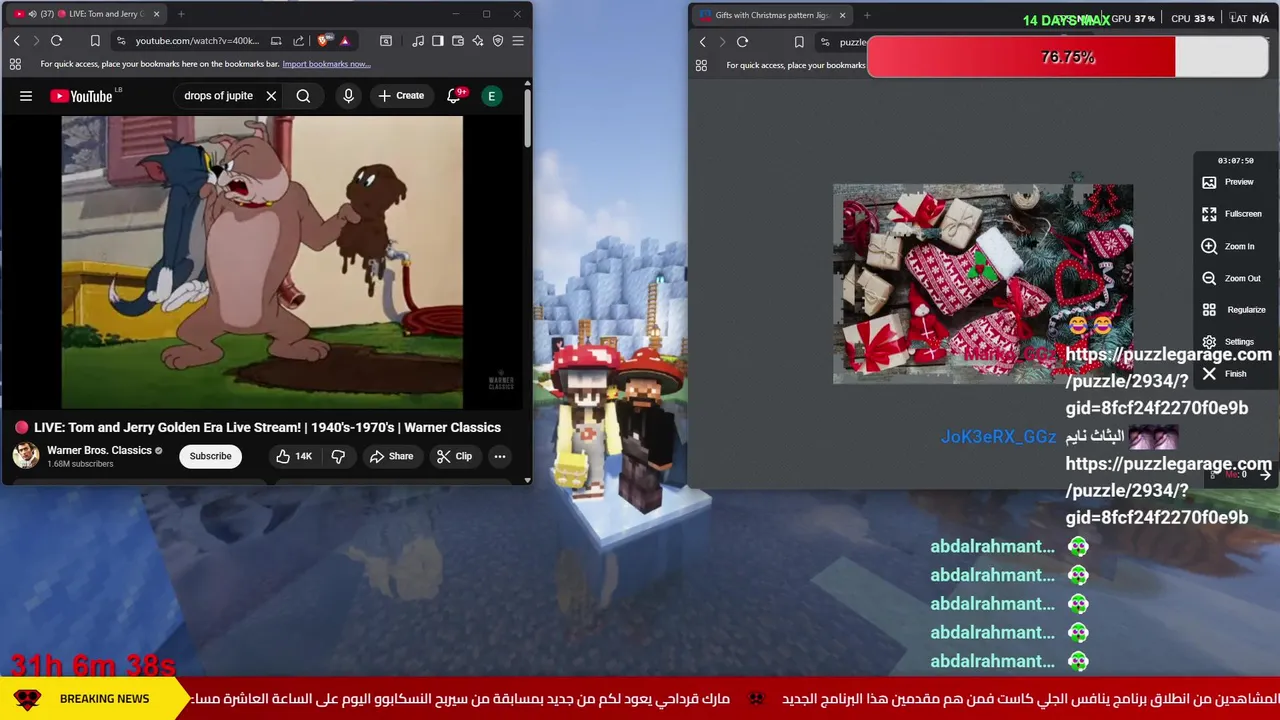The height and width of the screenshot is (720, 1280).
Task: Open the apps grid in YouTube window's bookmarks bar
Action: pos(15,64)
